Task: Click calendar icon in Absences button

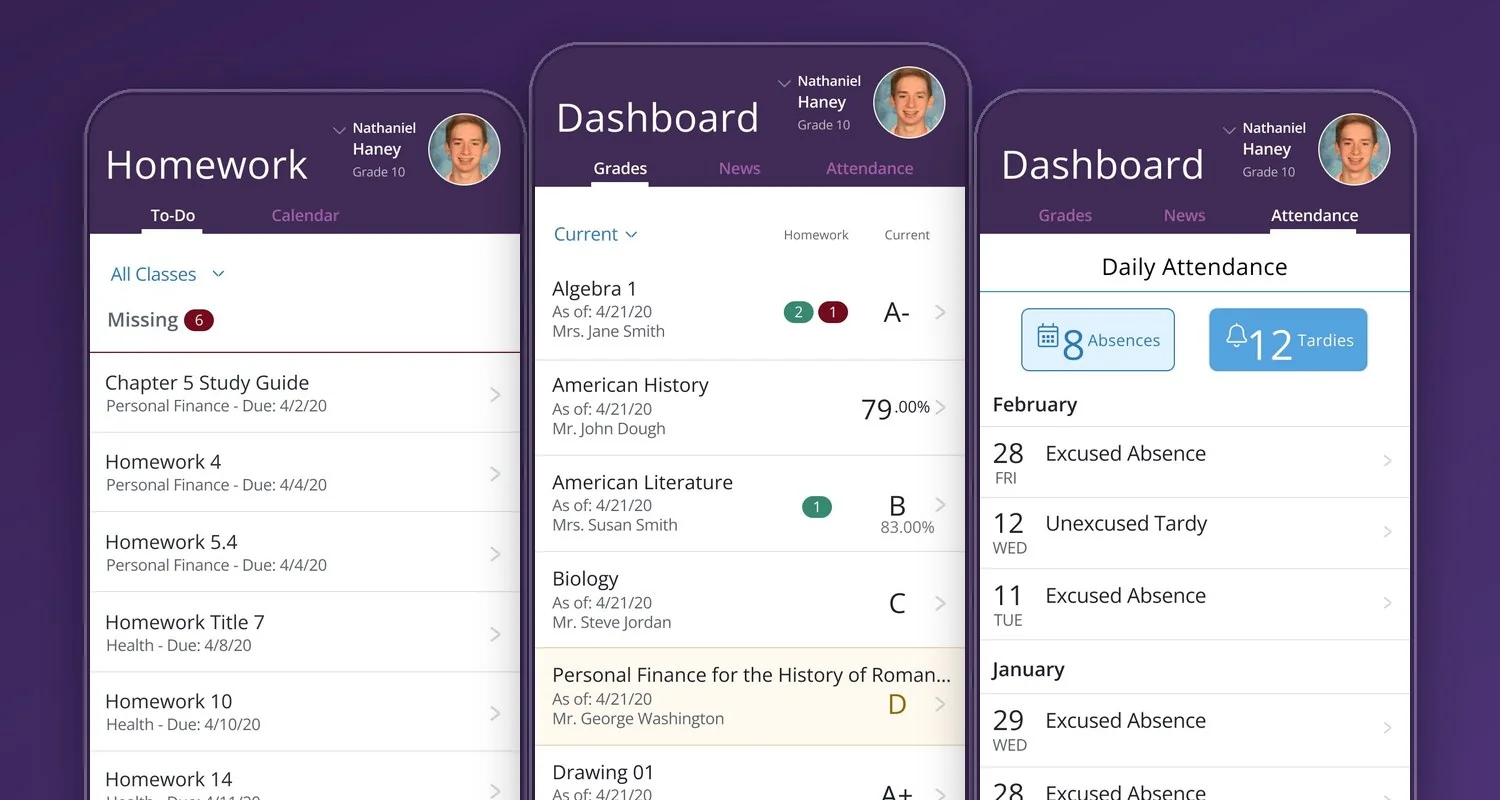Action: [1048, 335]
